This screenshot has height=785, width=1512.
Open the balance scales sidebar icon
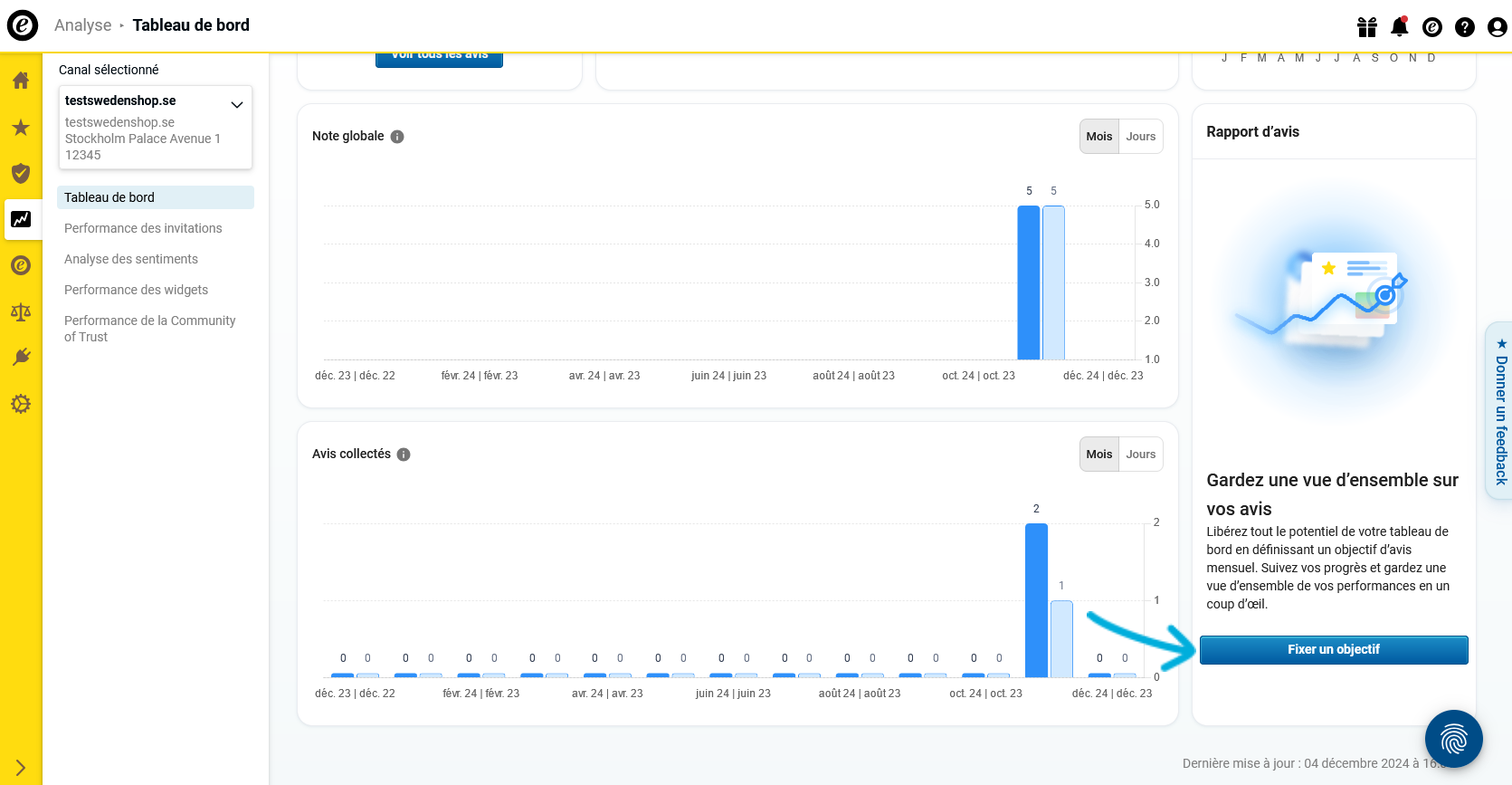(x=21, y=312)
